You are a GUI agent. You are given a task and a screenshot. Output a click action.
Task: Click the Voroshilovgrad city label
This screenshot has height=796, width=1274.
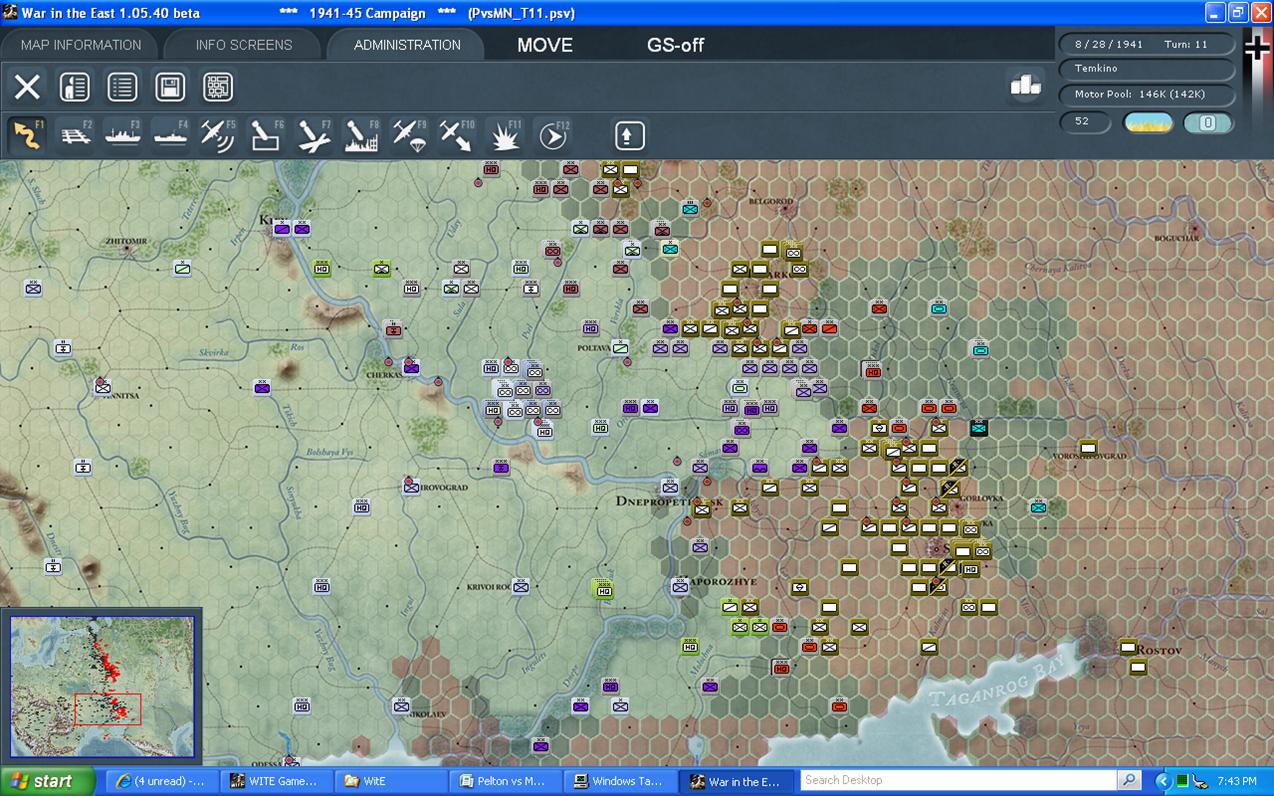1089,457
